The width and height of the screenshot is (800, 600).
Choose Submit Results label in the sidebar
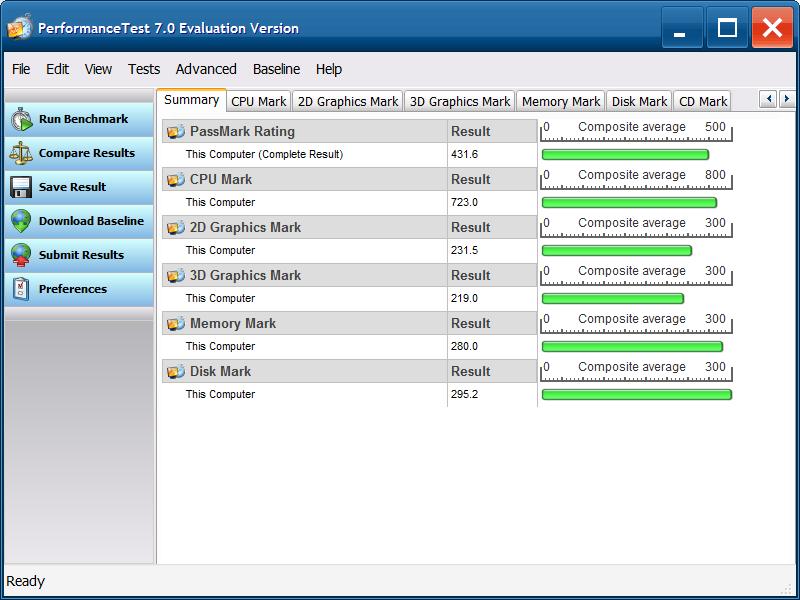tap(81, 255)
